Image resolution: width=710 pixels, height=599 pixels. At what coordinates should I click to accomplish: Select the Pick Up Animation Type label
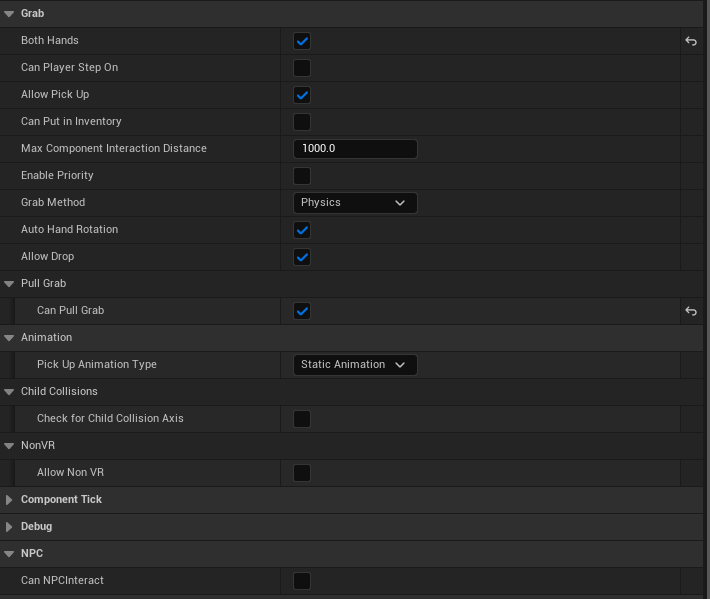[x=97, y=364]
